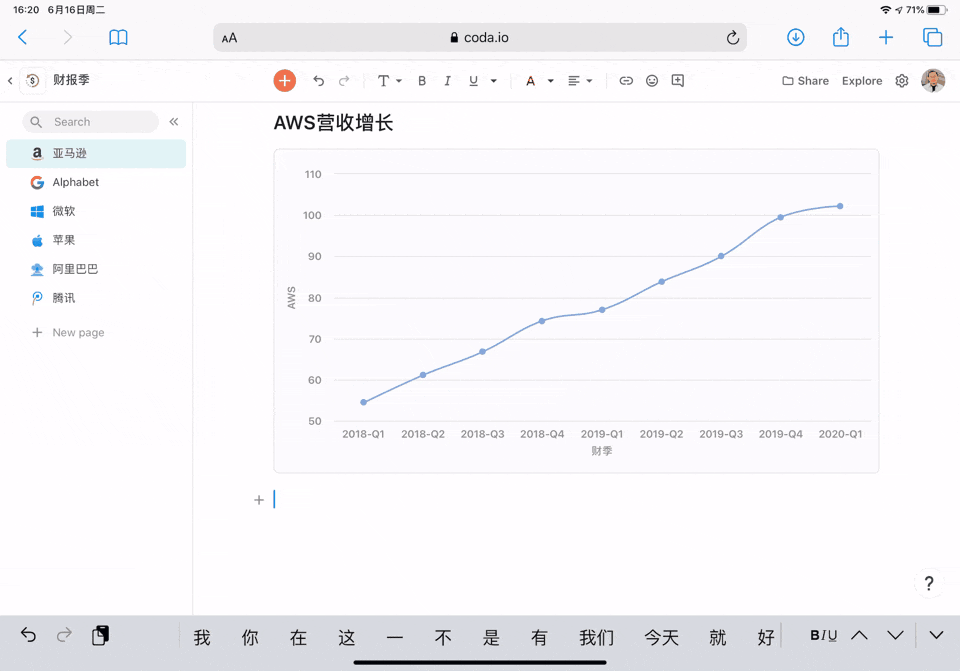Go back with chevron beside doc icon
960x671 pixels.
pos(10,80)
